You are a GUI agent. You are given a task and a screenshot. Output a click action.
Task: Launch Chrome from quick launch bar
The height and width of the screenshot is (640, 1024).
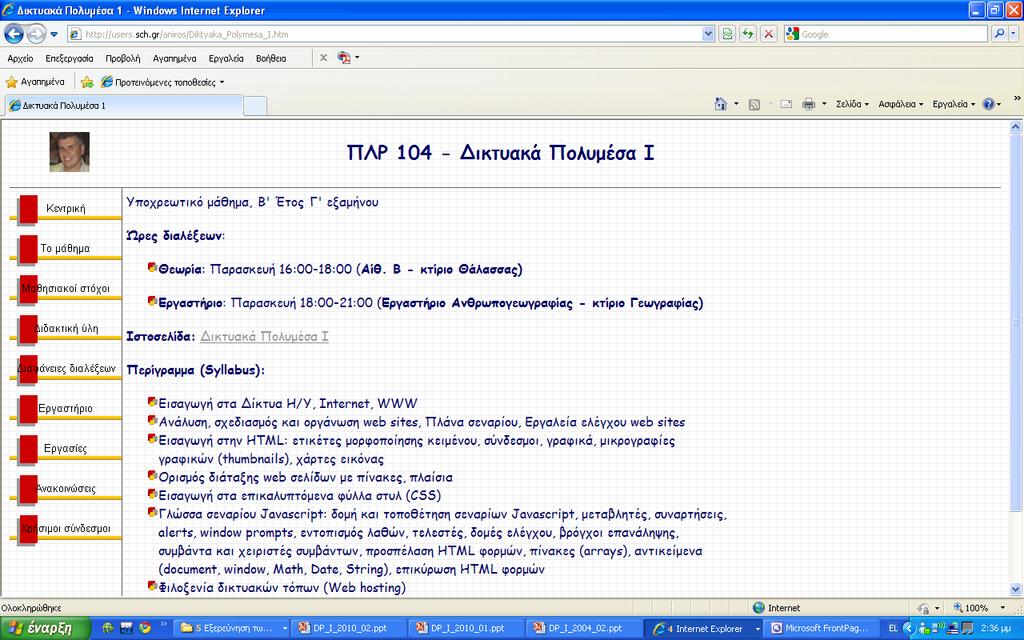pos(145,628)
